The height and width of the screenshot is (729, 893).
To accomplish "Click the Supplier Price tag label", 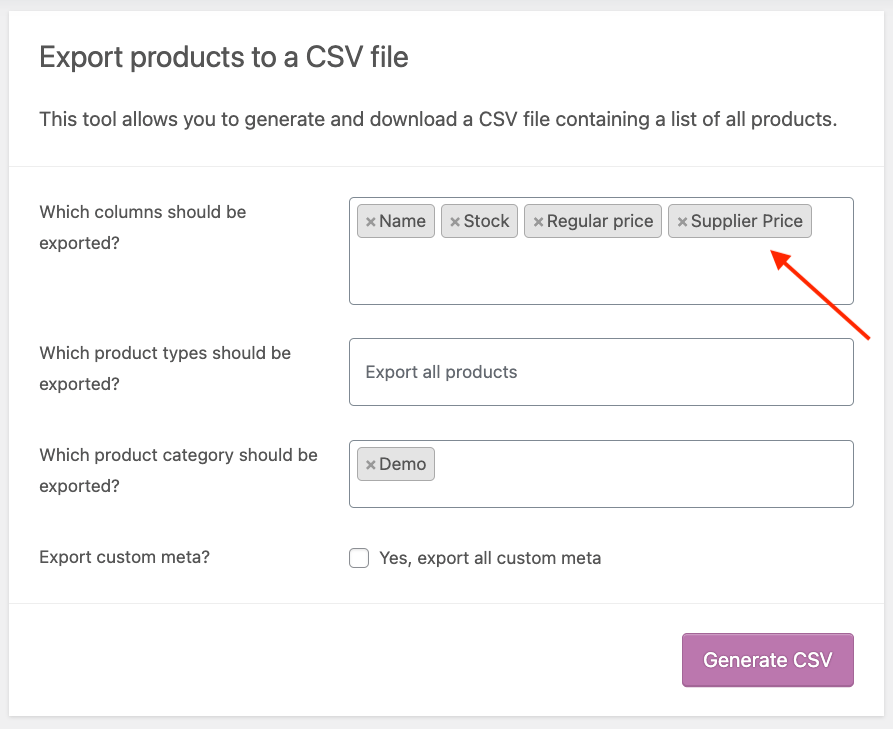I will (747, 222).
